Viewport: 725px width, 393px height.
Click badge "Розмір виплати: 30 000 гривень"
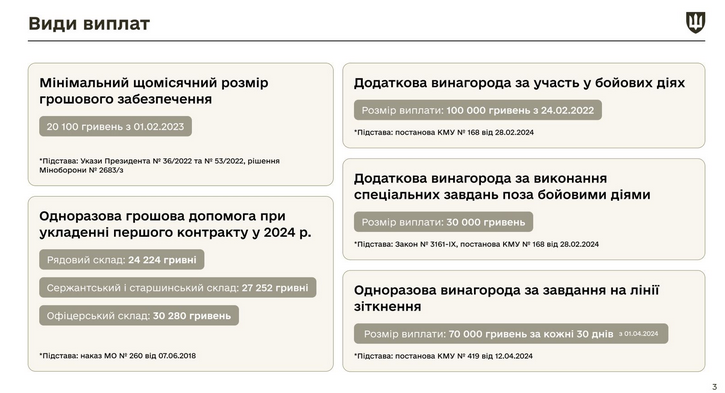coord(443,222)
